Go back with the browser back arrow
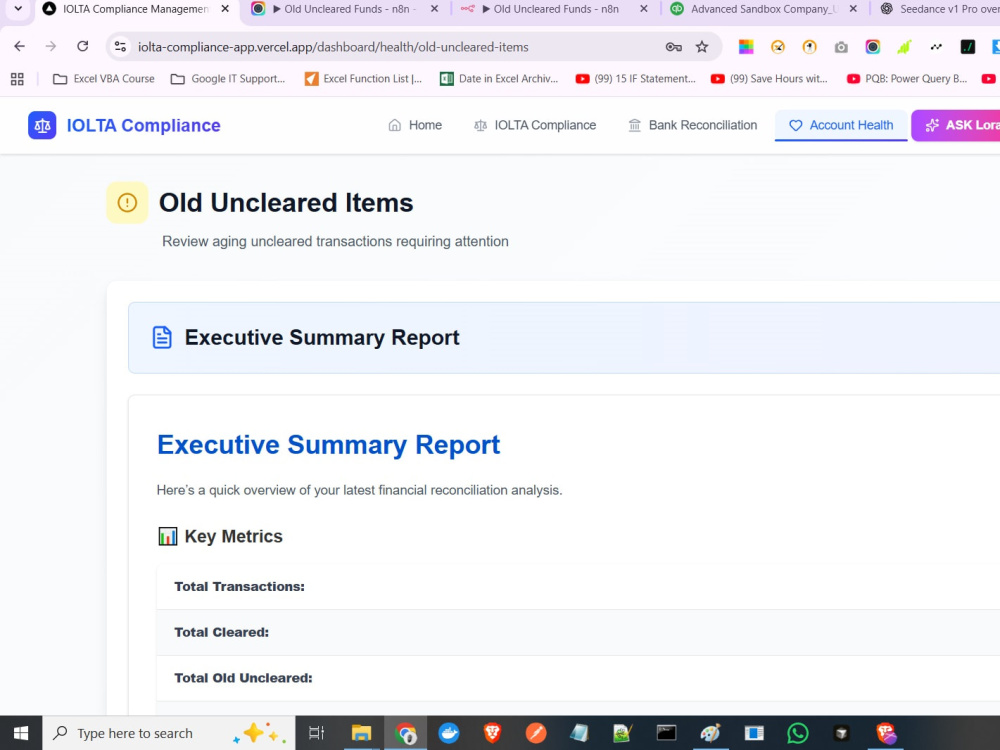The image size is (1000, 750). (20, 47)
